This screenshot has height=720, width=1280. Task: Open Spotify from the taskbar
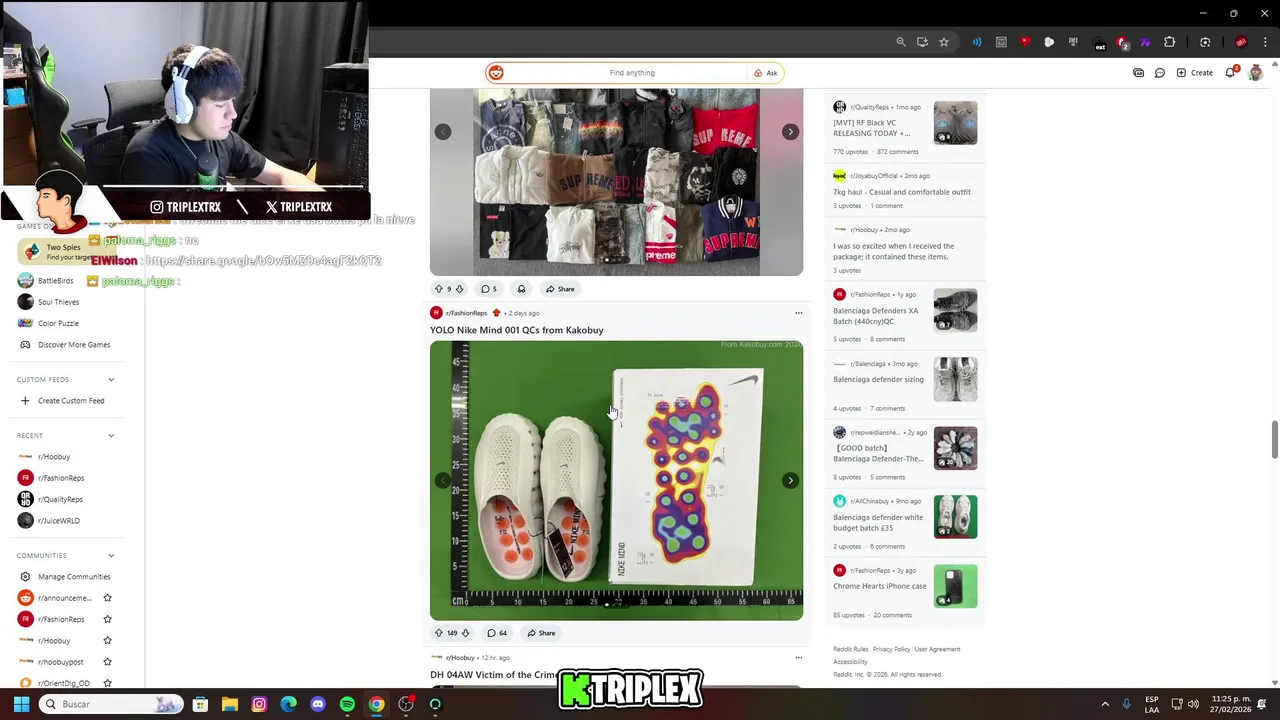347,704
